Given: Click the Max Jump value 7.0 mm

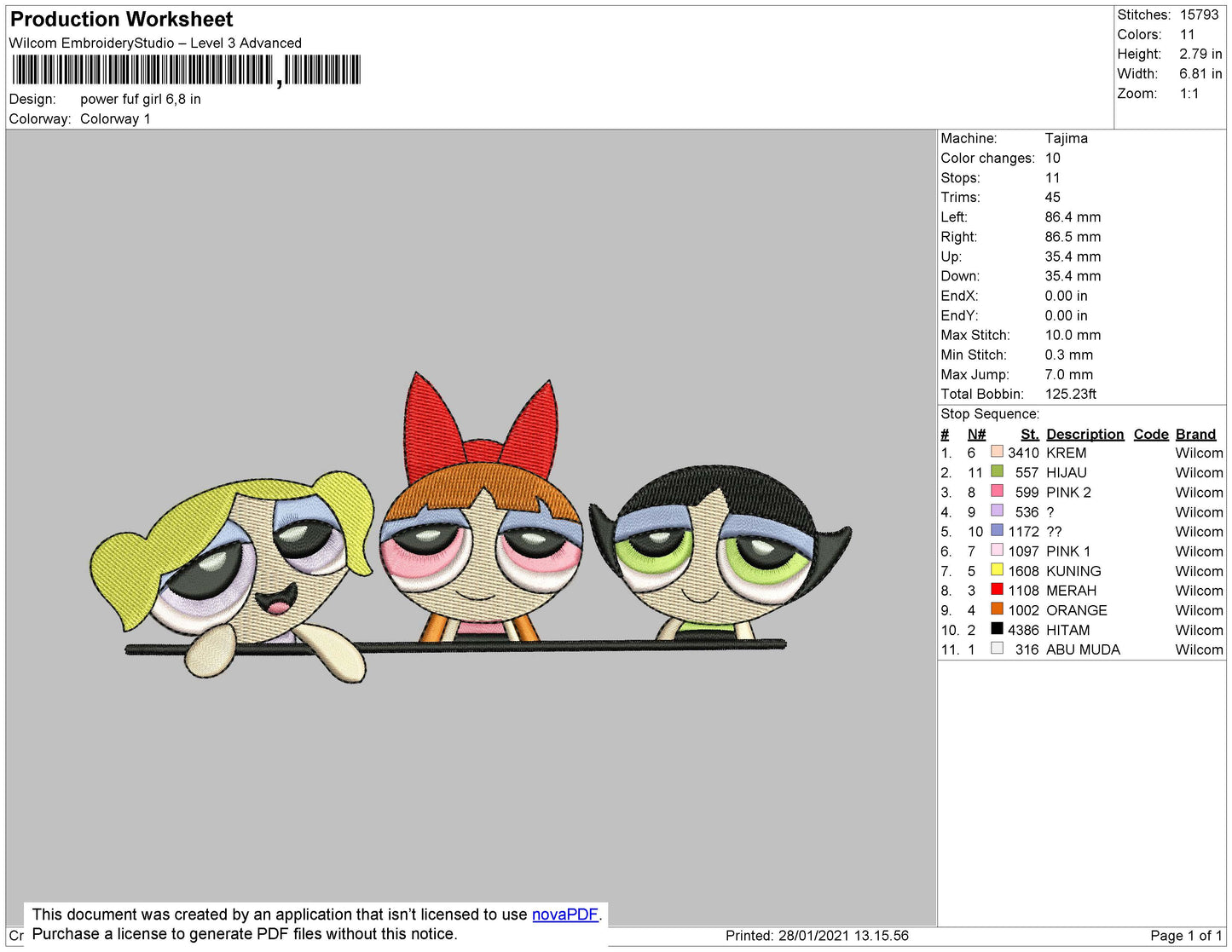Looking at the screenshot, I should point(1069,374).
